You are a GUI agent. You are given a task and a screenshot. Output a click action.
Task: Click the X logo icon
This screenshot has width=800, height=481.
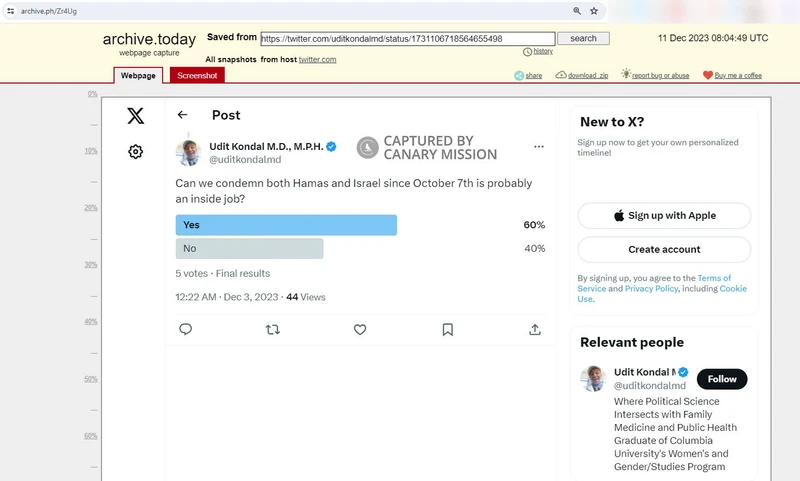tap(136, 116)
